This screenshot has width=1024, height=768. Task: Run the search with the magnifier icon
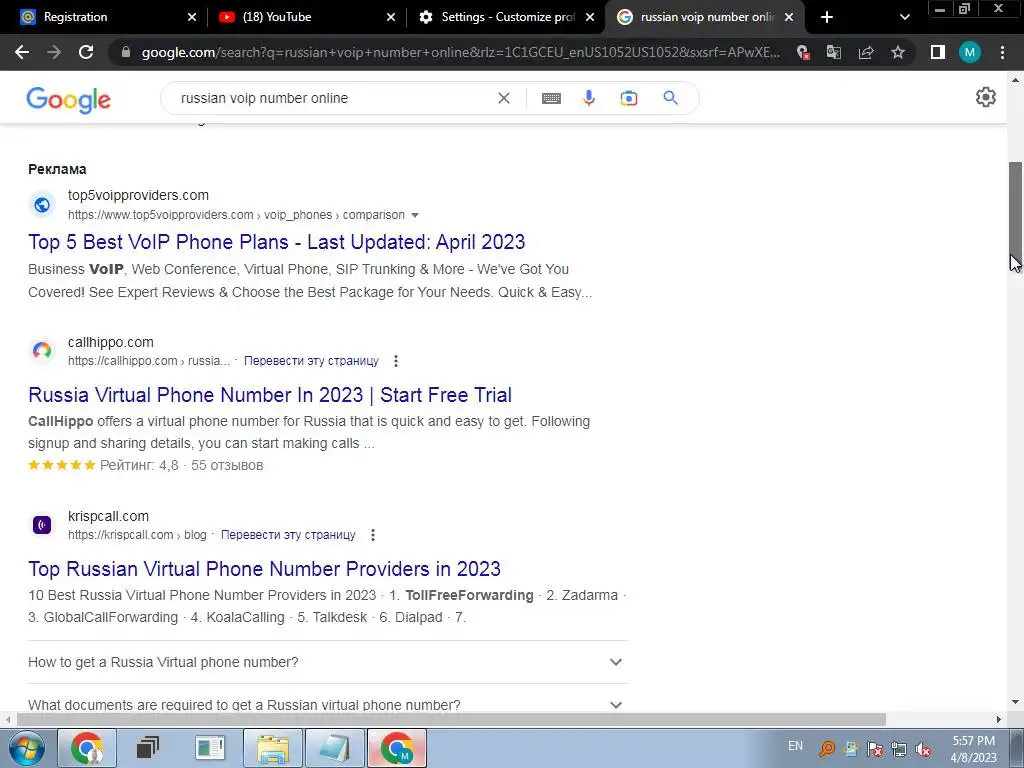pos(670,98)
